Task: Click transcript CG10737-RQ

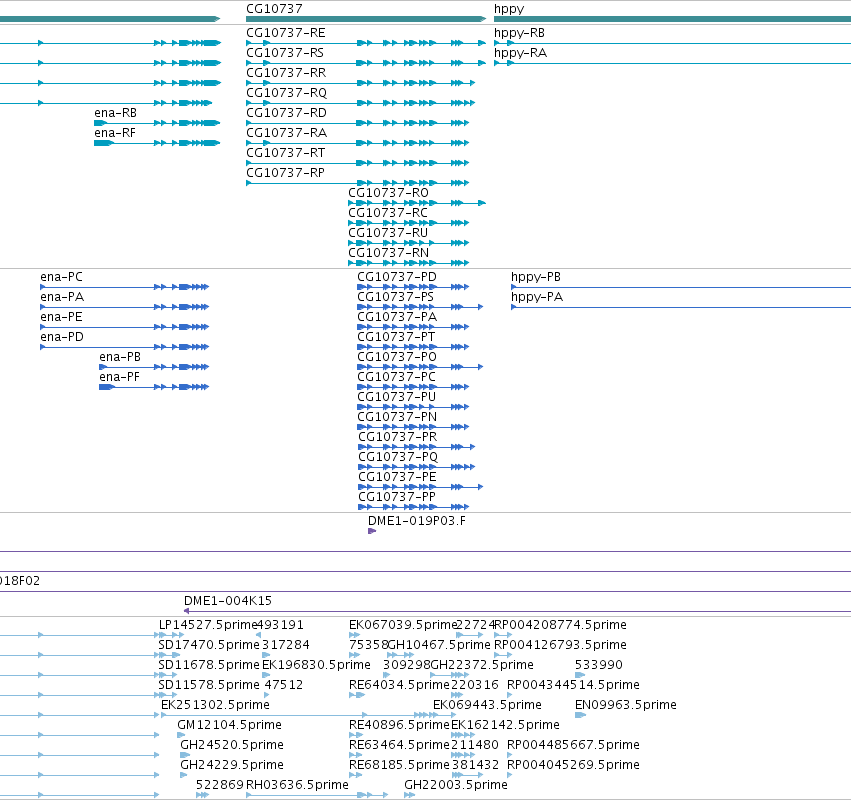Action: point(287,93)
